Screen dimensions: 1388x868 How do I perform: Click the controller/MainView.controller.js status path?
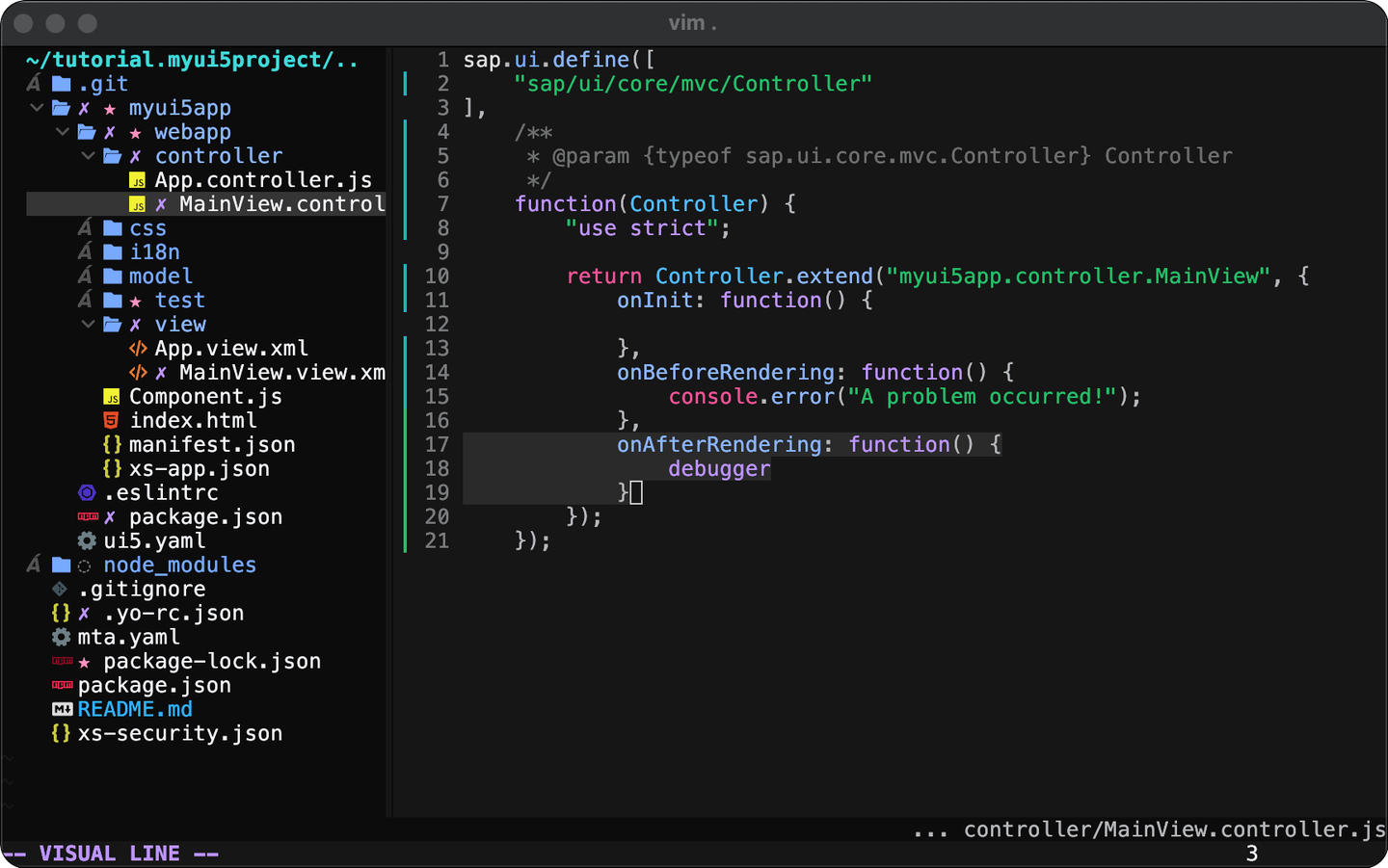click(x=1175, y=829)
